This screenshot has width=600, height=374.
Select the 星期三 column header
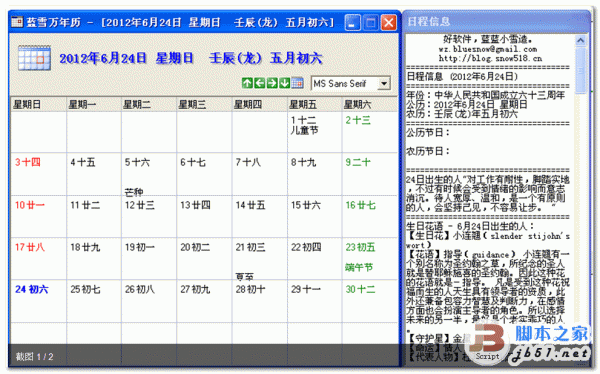(x=204, y=104)
